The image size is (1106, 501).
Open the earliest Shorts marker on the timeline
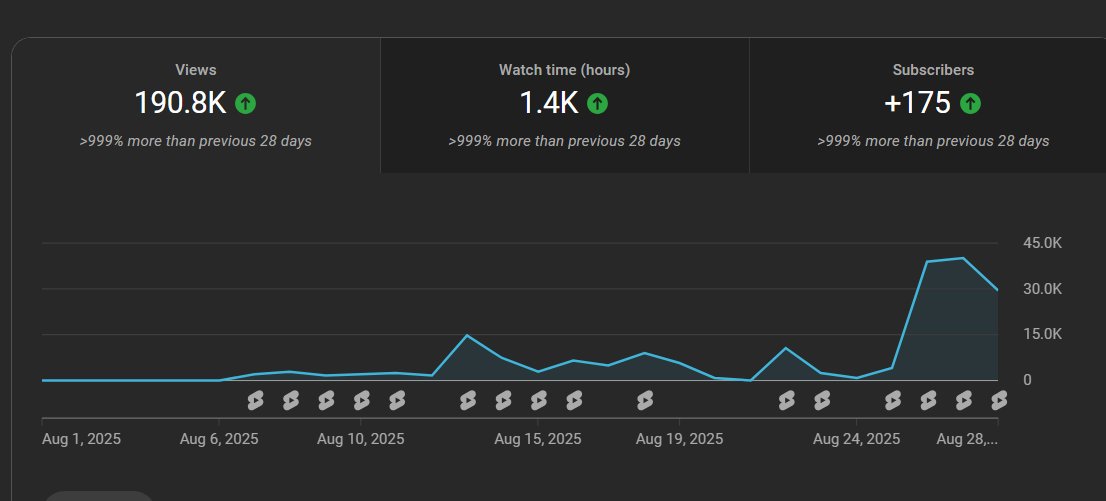click(x=255, y=402)
